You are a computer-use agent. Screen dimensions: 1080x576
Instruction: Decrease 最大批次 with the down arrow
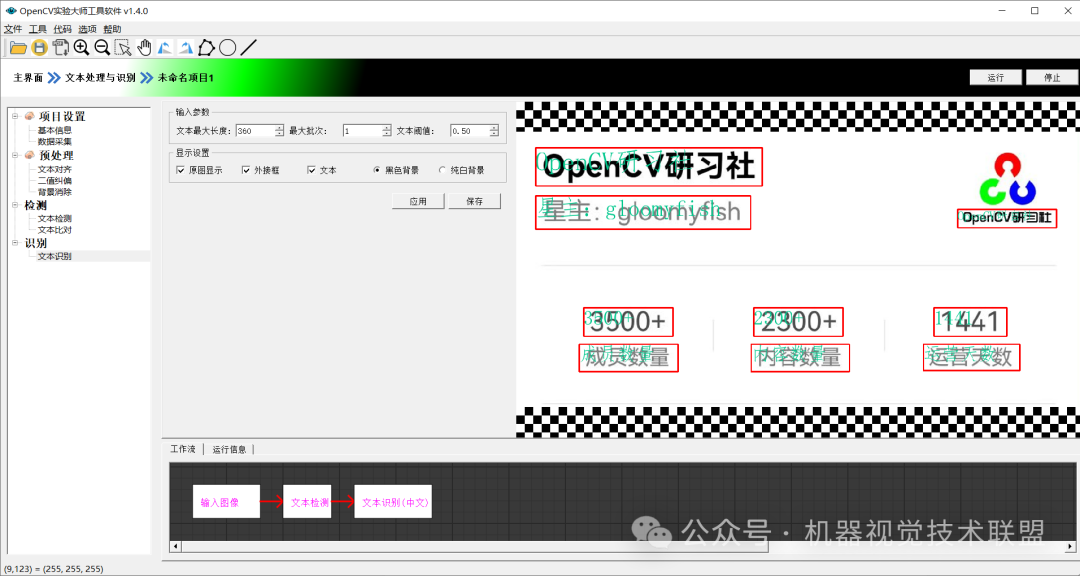click(x=386, y=134)
